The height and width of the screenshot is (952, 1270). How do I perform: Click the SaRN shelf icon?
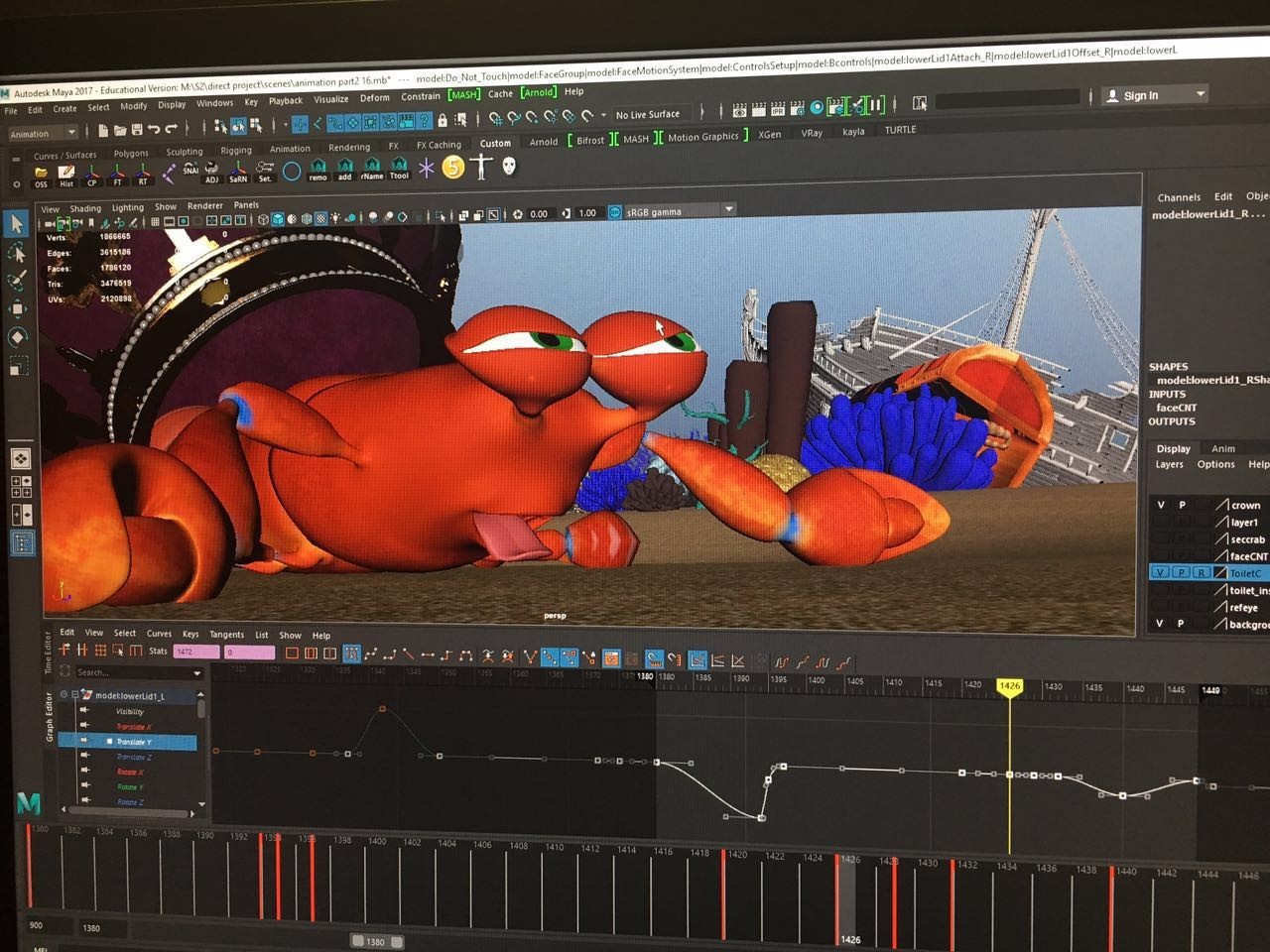[238, 171]
